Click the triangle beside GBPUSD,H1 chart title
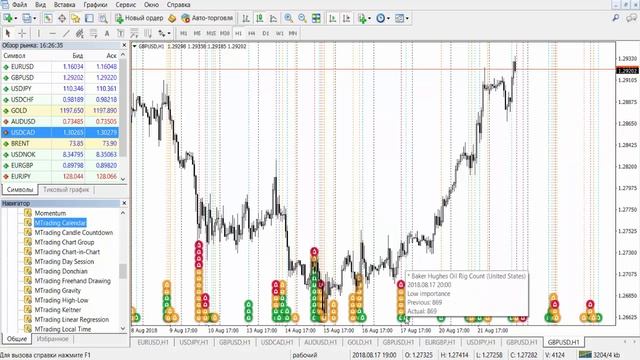 (x=135, y=47)
